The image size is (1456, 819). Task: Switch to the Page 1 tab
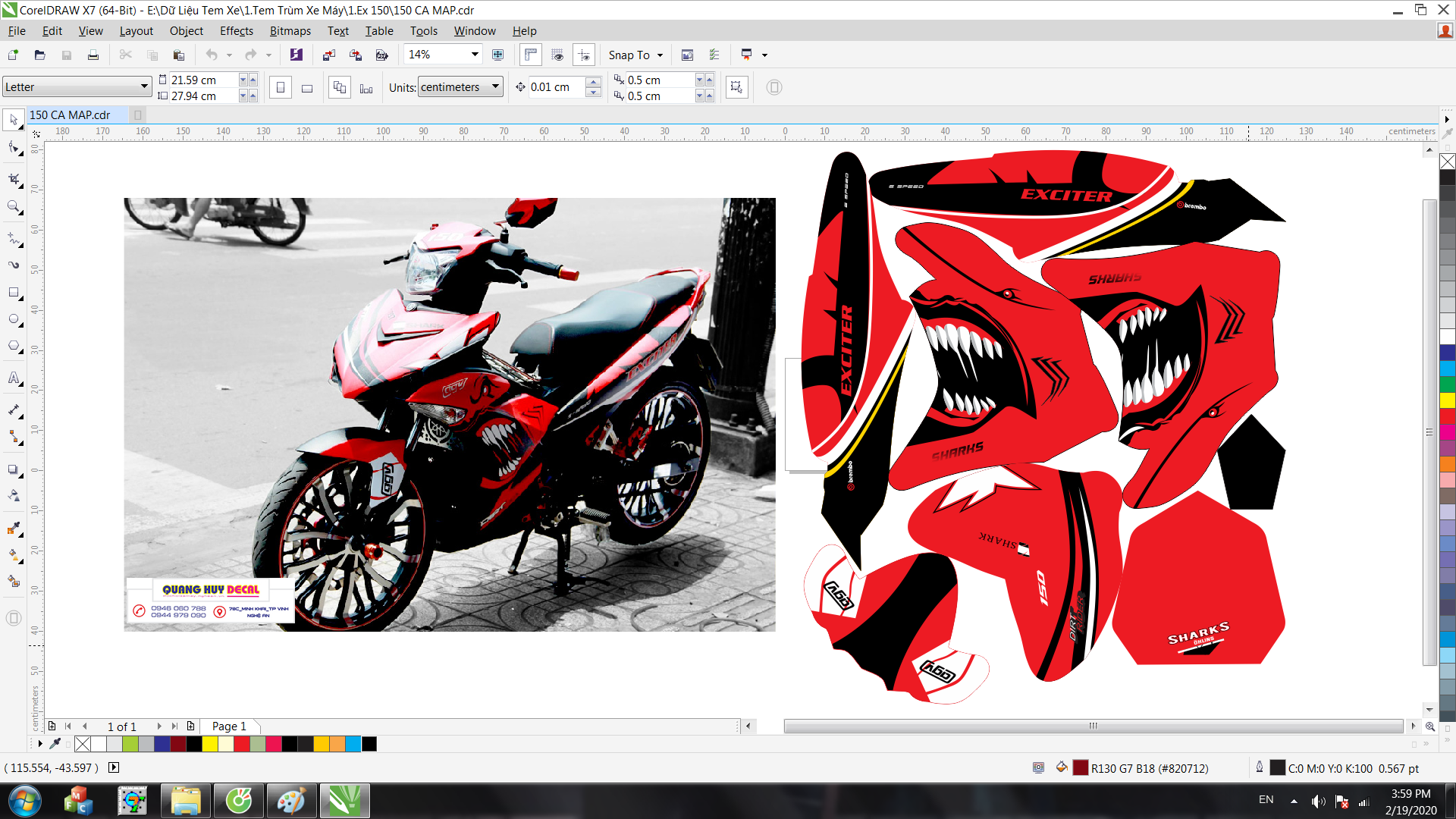(229, 726)
